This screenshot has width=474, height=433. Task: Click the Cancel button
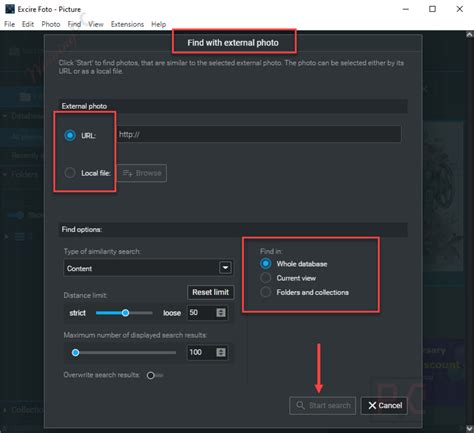pyautogui.click(x=384, y=405)
